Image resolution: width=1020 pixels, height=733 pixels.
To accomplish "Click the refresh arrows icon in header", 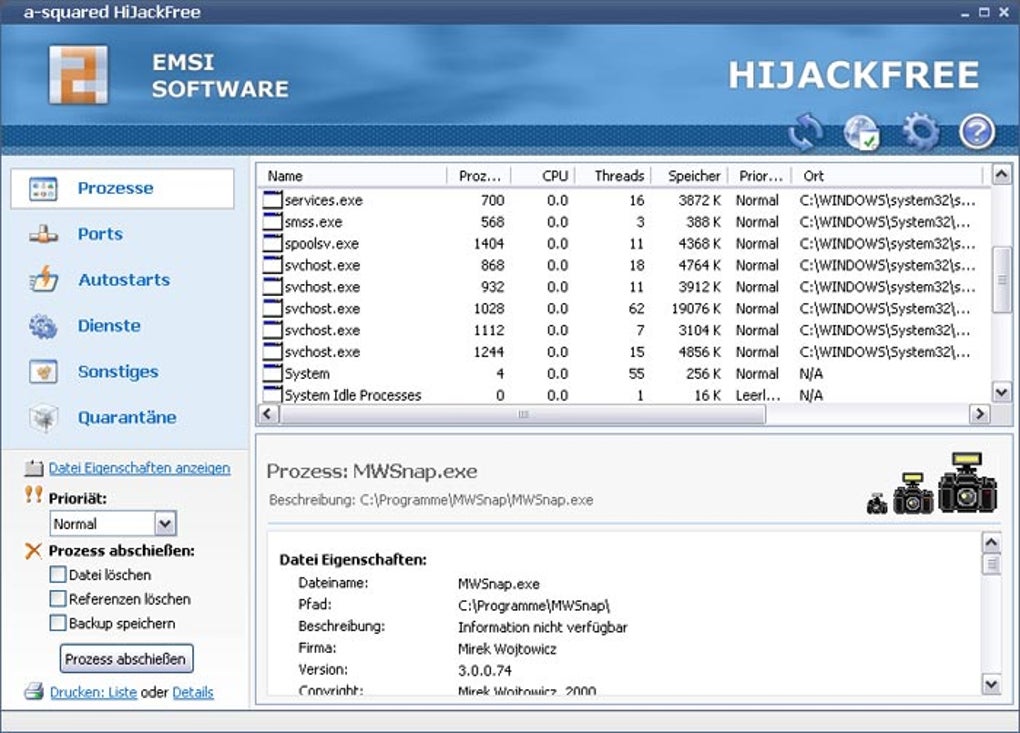I will pyautogui.click(x=806, y=131).
